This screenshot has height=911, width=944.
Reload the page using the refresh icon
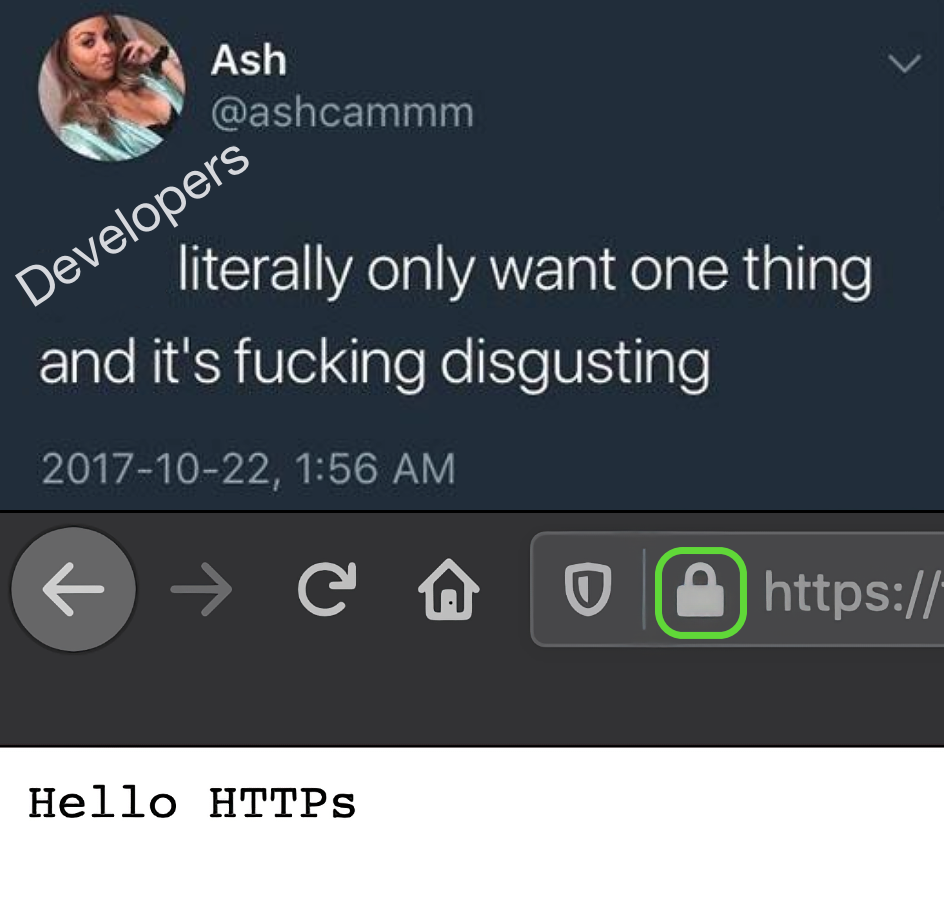point(327,589)
